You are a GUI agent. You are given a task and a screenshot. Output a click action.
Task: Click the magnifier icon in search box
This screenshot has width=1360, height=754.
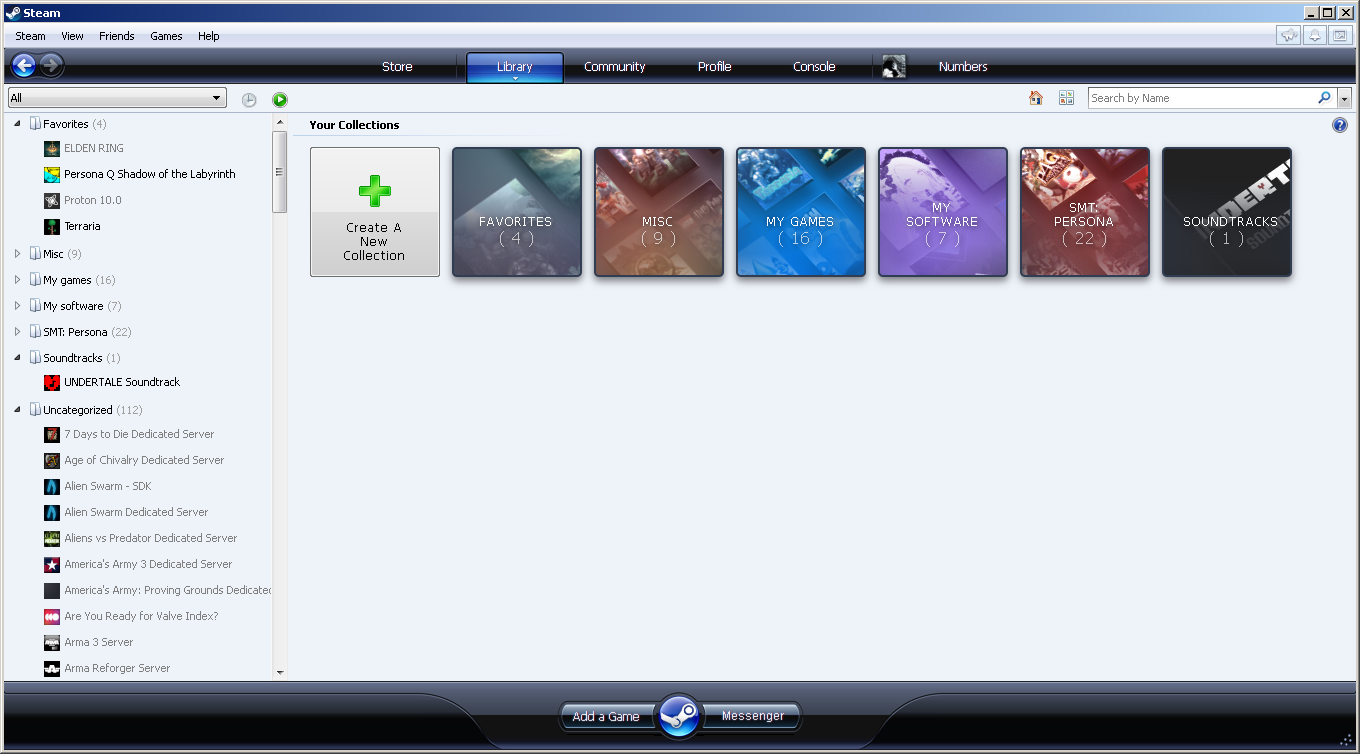click(1325, 98)
